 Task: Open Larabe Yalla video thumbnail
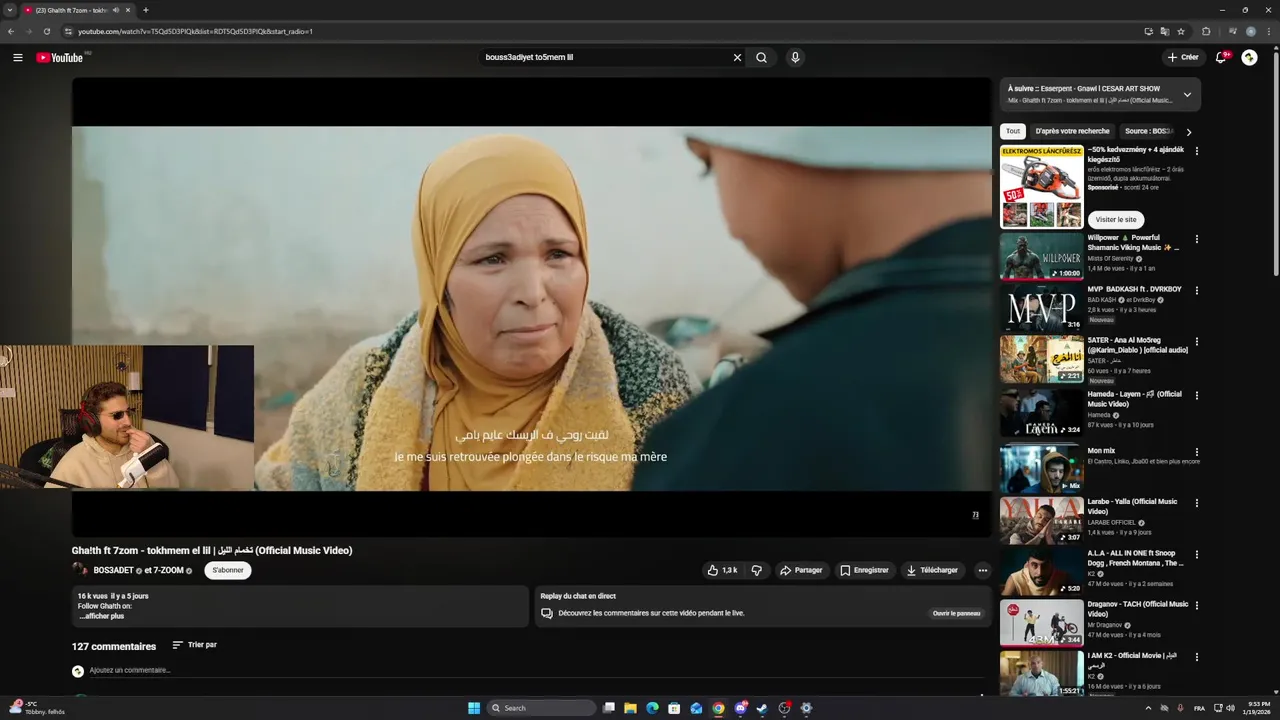tap(1042, 520)
